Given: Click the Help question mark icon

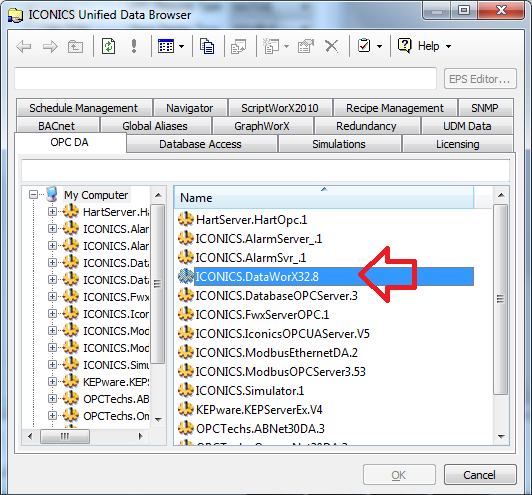Looking at the screenshot, I should coord(404,45).
